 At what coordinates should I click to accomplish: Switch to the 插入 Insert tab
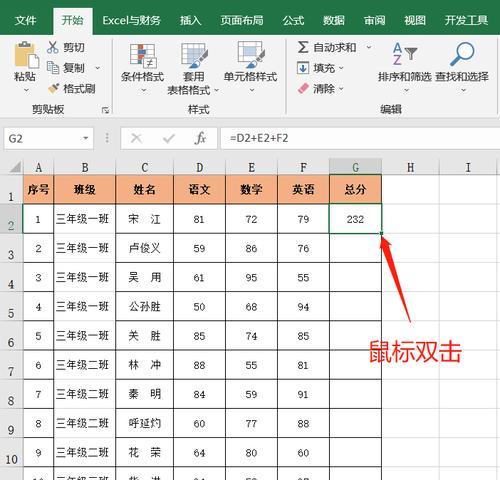(191, 21)
